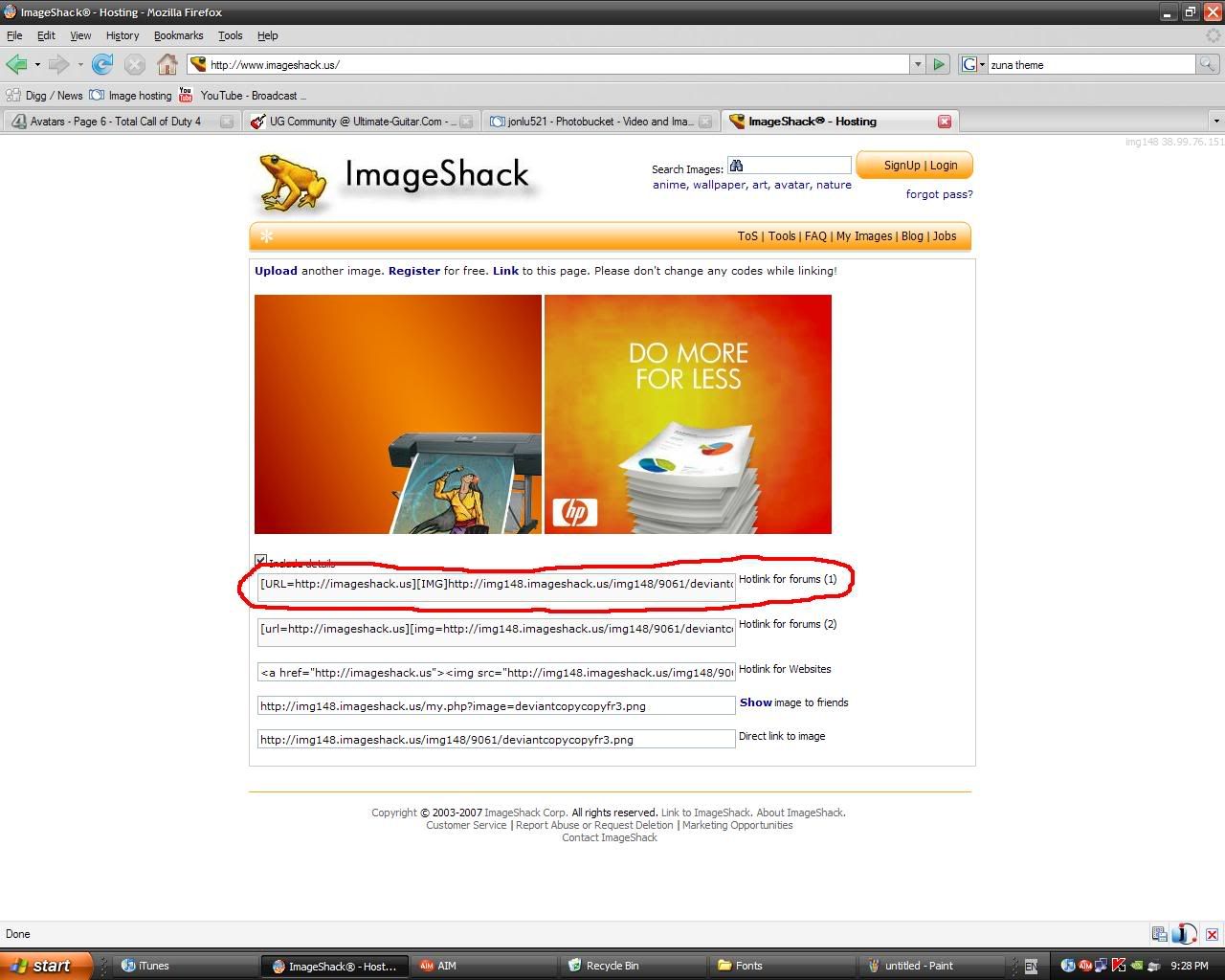Click the forgot pass? link
The width and height of the screenshot is (1225, 980).
[939, 194]
